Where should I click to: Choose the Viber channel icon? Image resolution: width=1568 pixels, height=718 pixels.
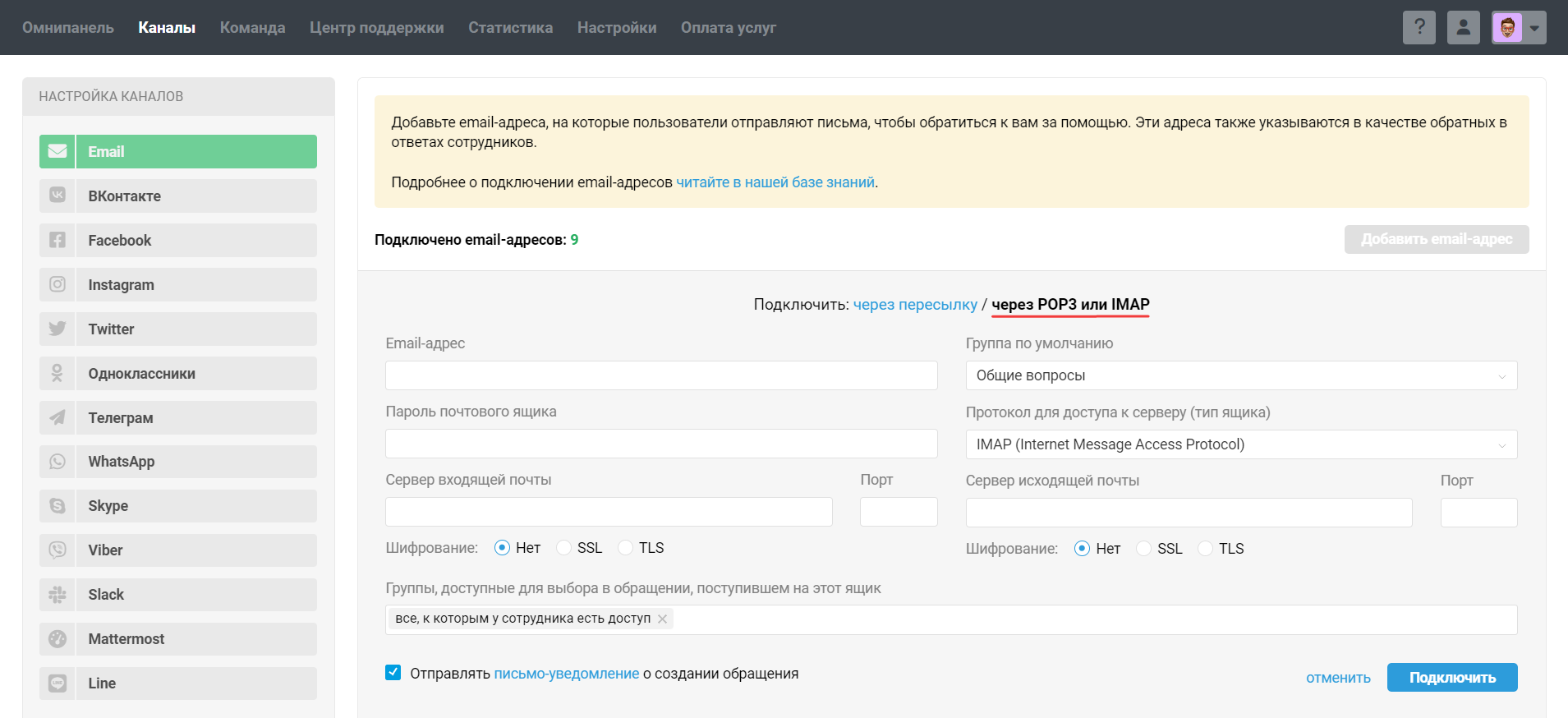[x=57, y=550]
